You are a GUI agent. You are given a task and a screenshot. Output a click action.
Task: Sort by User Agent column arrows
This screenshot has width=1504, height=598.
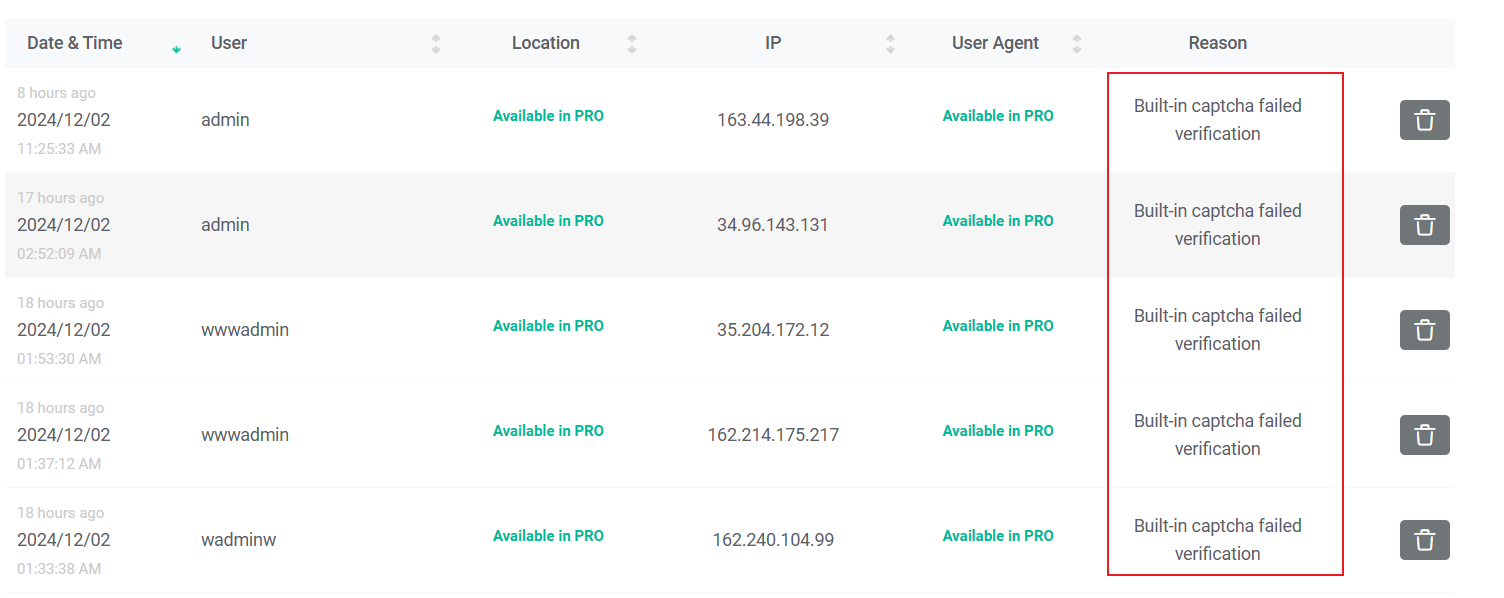tap(1077, 44)
